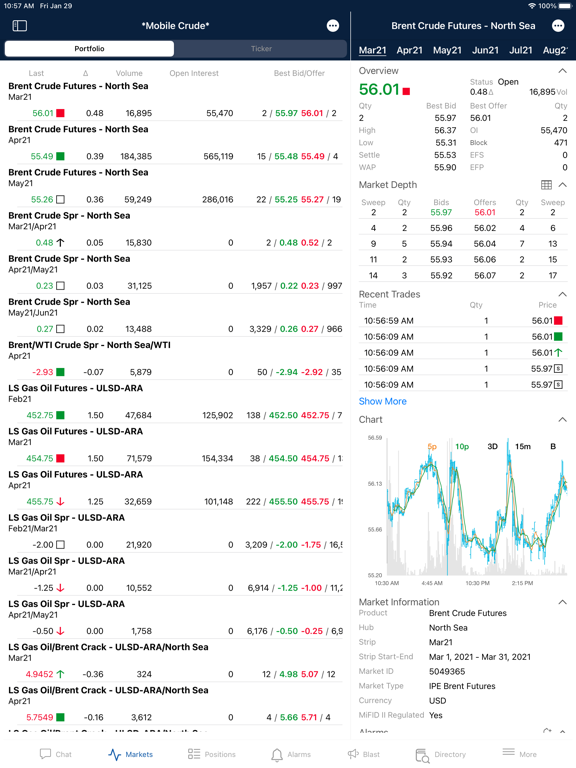Screen dimensions: 576x768
Task: Switch to the Ticker tab
Action: [x=261, y=48]
